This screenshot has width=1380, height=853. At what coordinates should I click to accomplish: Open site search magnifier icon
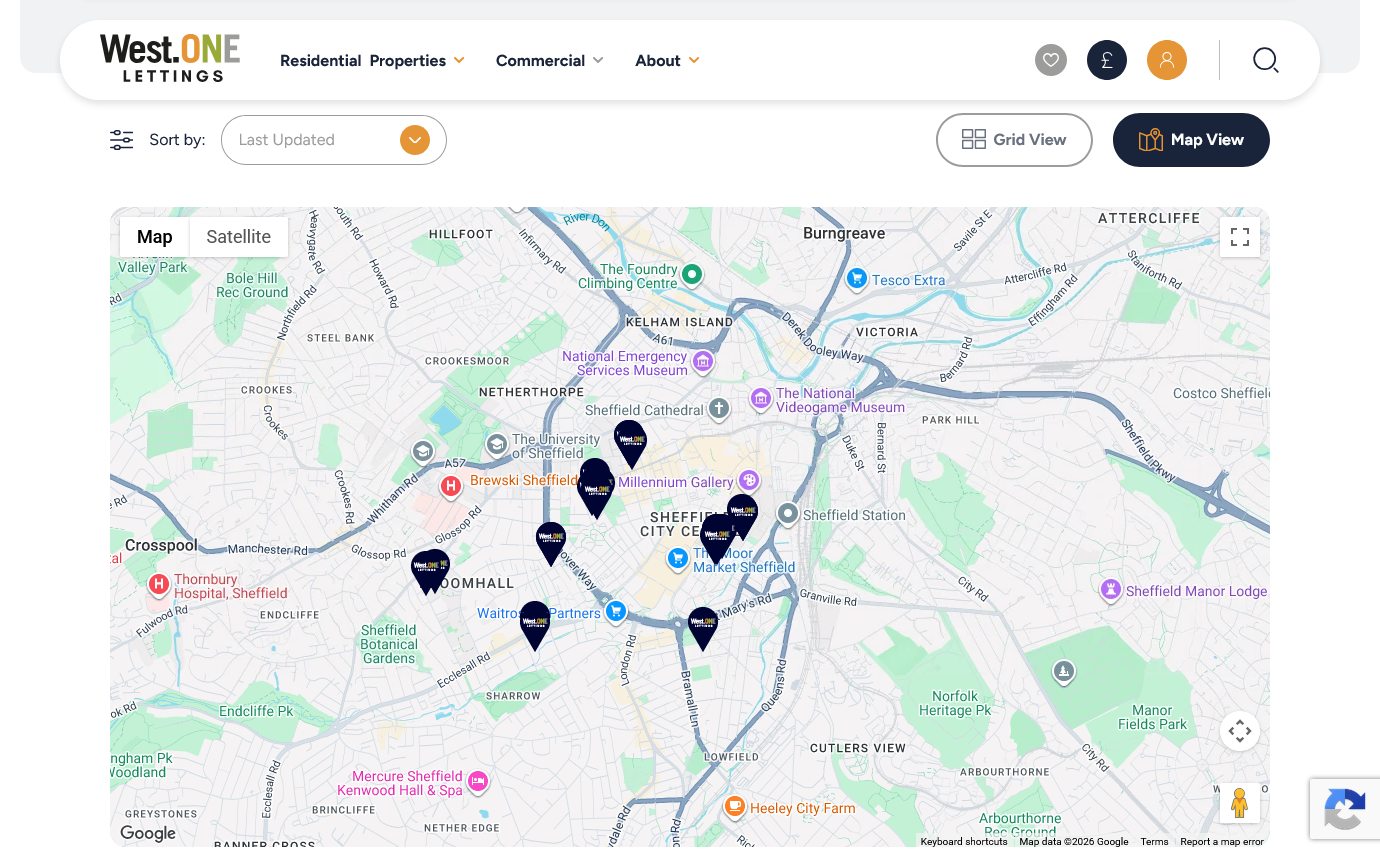click(1265, 60)
